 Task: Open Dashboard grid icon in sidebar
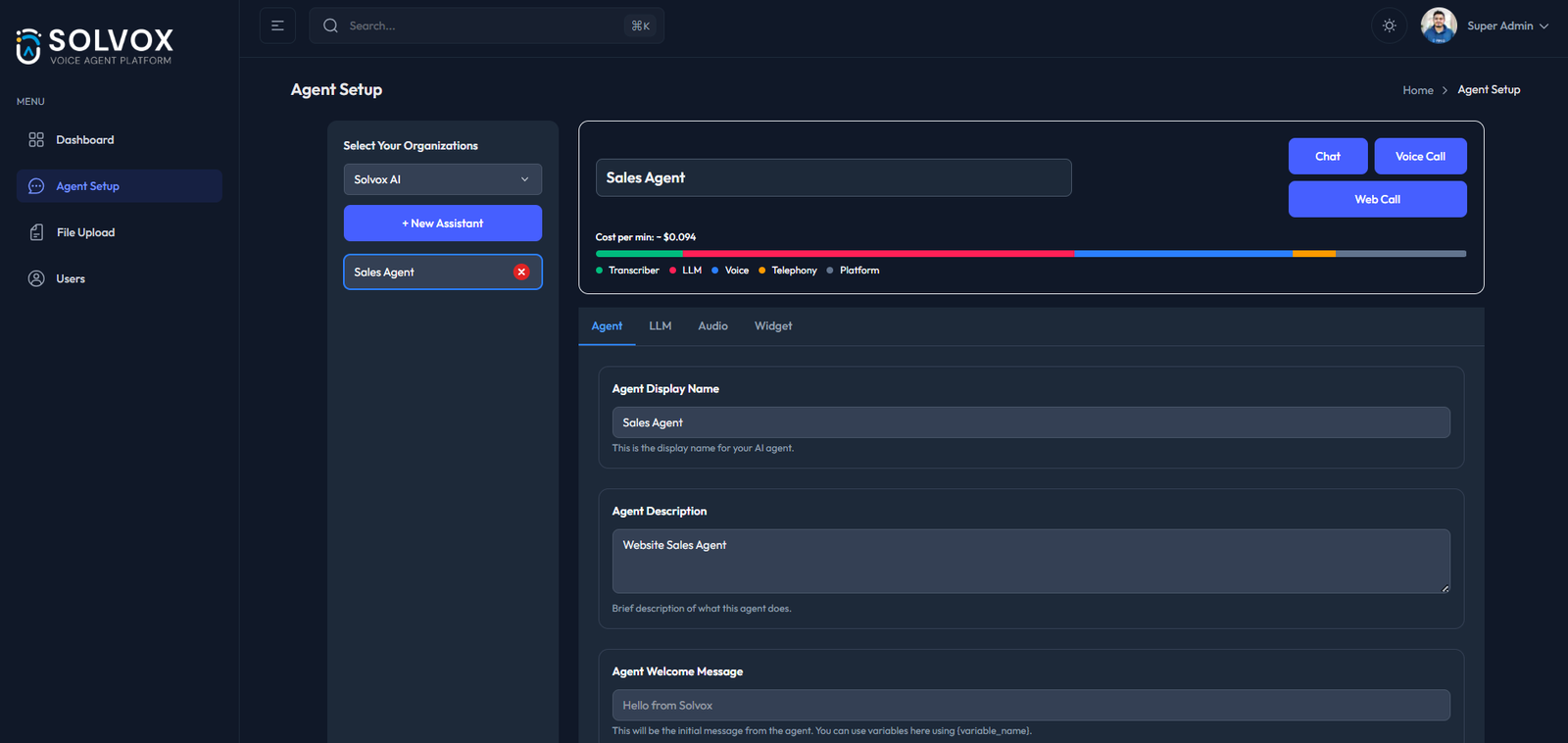point(36,140)
